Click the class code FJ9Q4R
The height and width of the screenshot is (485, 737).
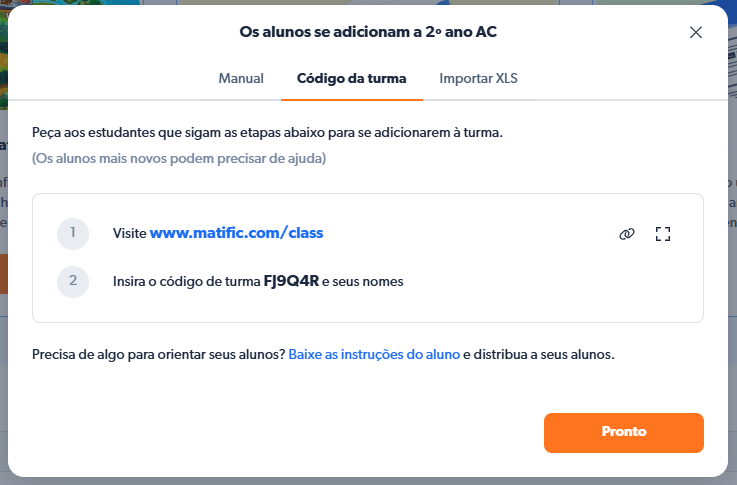291,282
